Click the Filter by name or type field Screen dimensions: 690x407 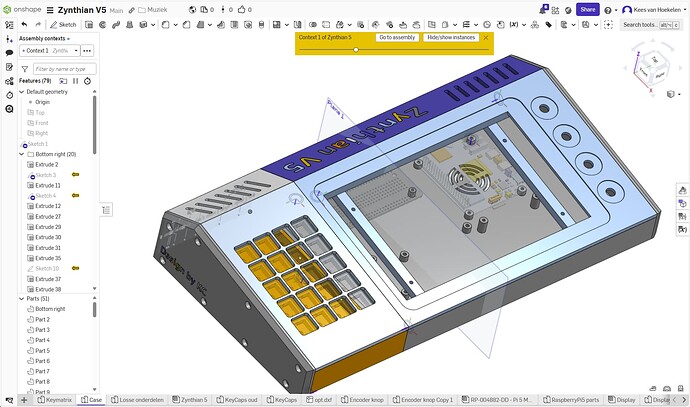coord(65,69)
